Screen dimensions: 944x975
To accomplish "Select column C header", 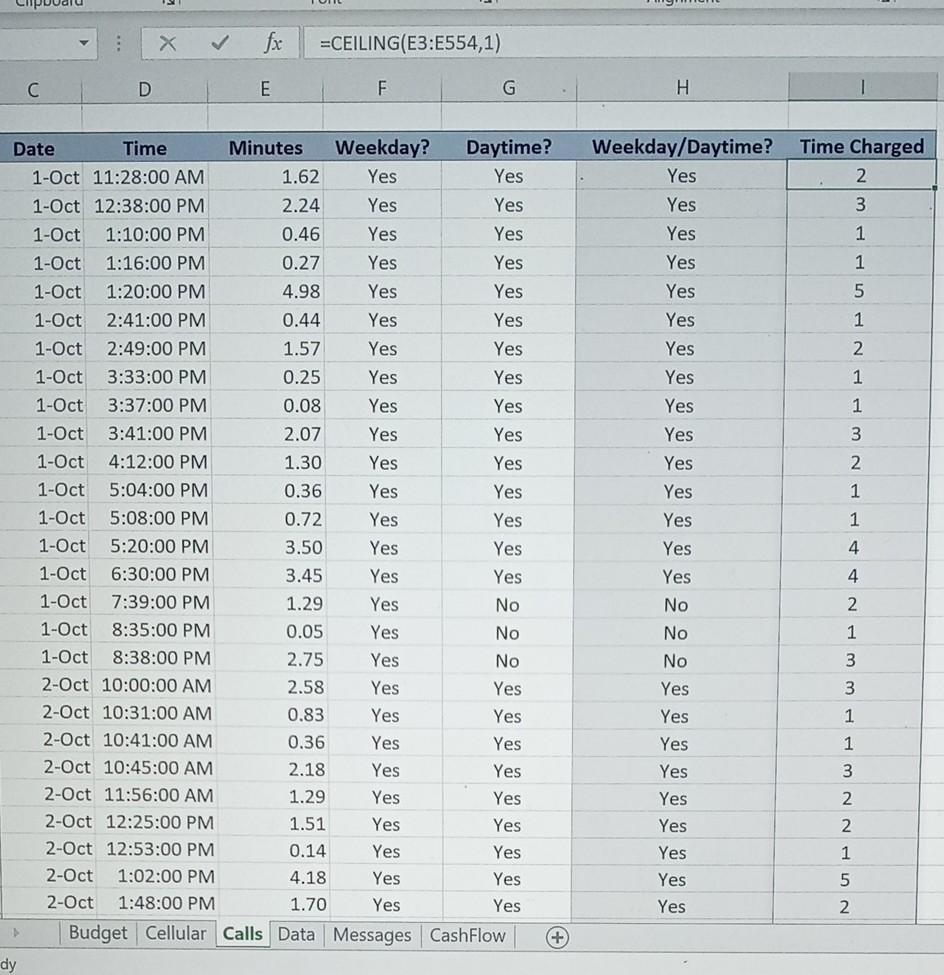I will [33, 89].
